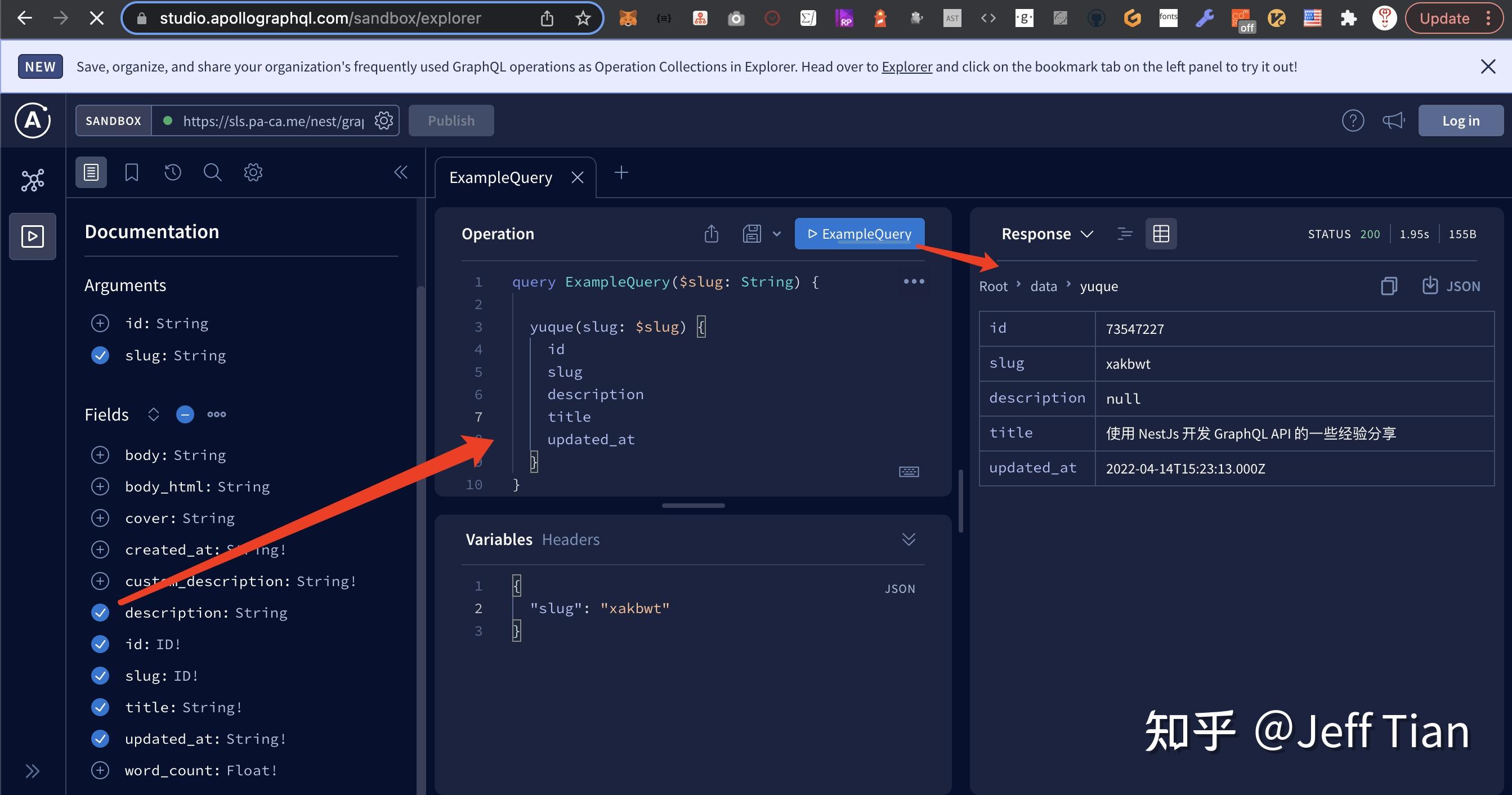
Task: Switch response to JSON view icon
Action: pos(1125,234)
